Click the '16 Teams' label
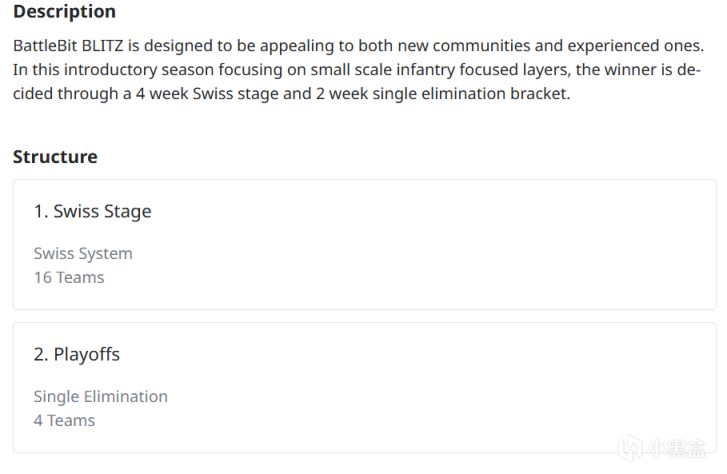The width and height of the screenshot is (727, 474). [69, 277]
